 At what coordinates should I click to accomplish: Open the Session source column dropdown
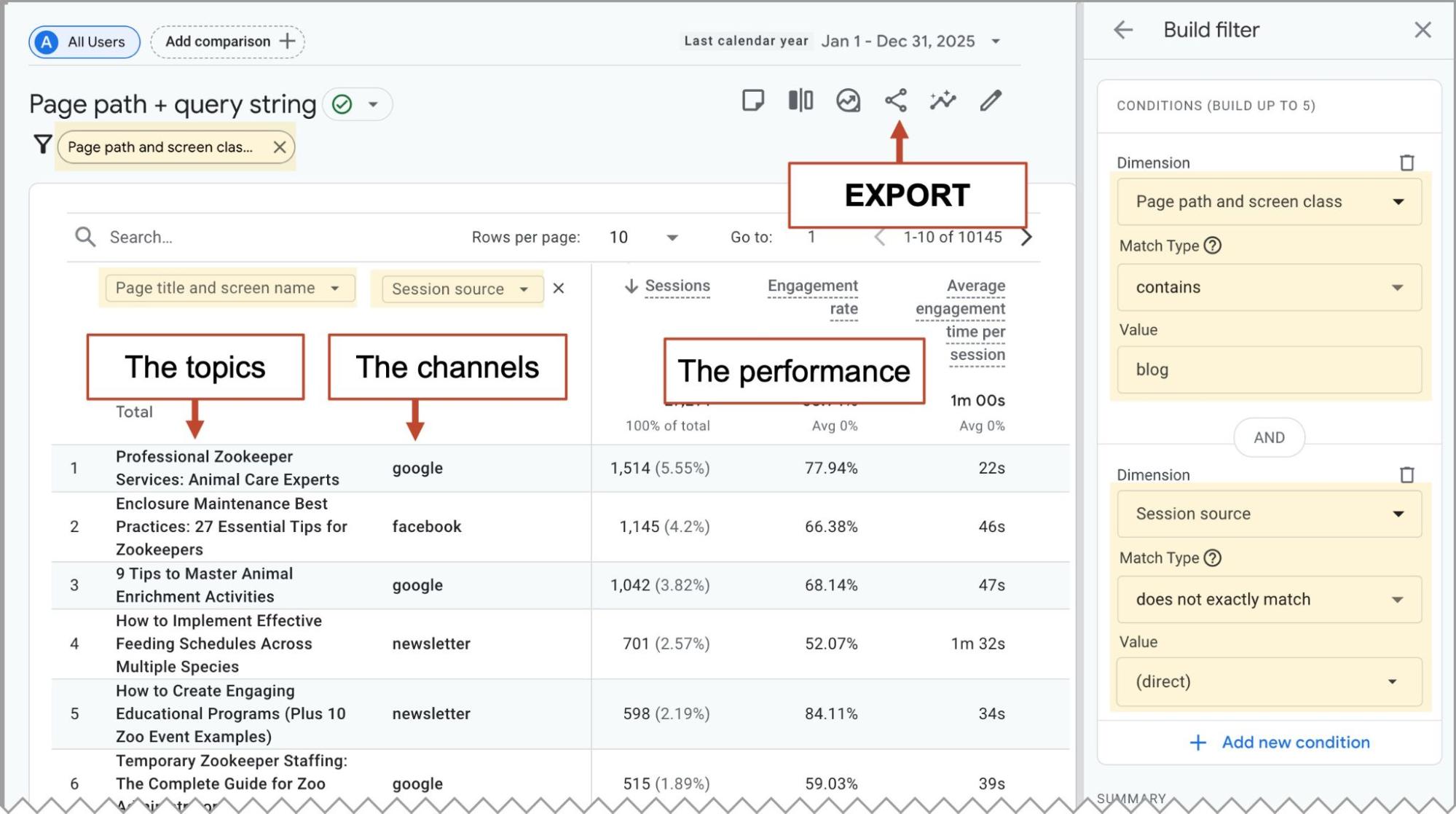click(x=463, y=289)
